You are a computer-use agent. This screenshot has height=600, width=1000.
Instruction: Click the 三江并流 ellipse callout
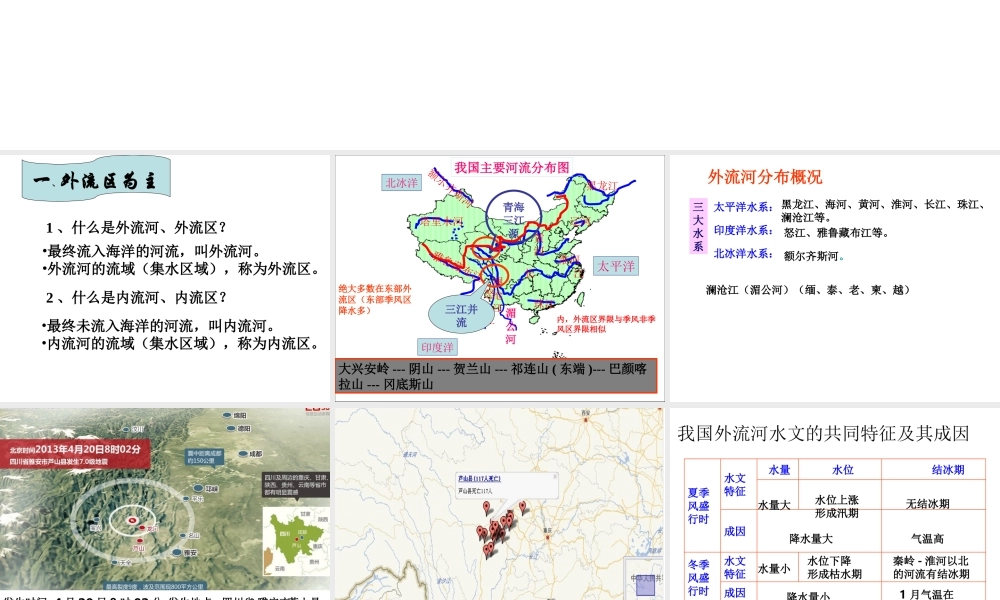pyautogui.click(x=461, y=315)
